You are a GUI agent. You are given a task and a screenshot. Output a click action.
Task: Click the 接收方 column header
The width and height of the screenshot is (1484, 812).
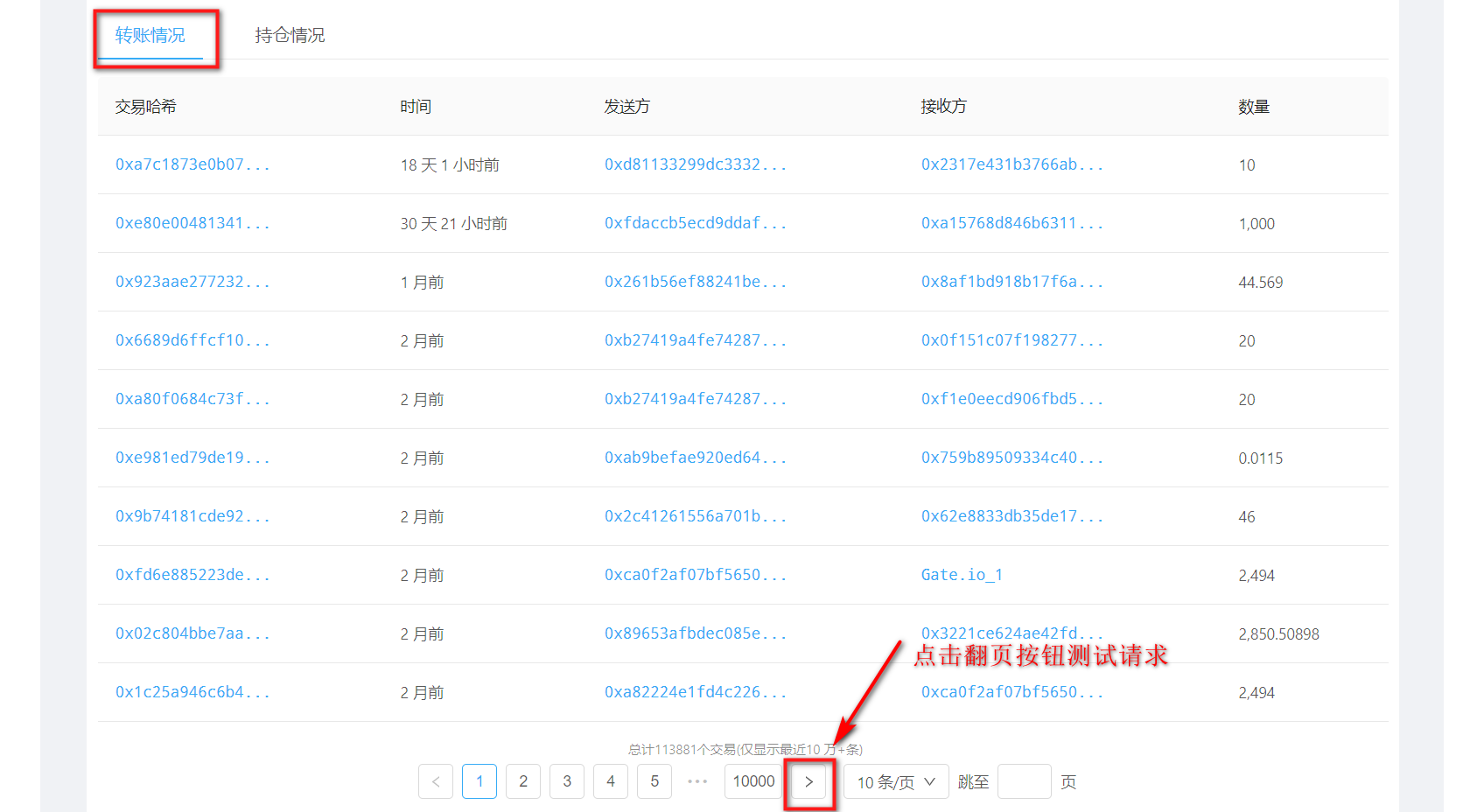[x=944, y=107]
